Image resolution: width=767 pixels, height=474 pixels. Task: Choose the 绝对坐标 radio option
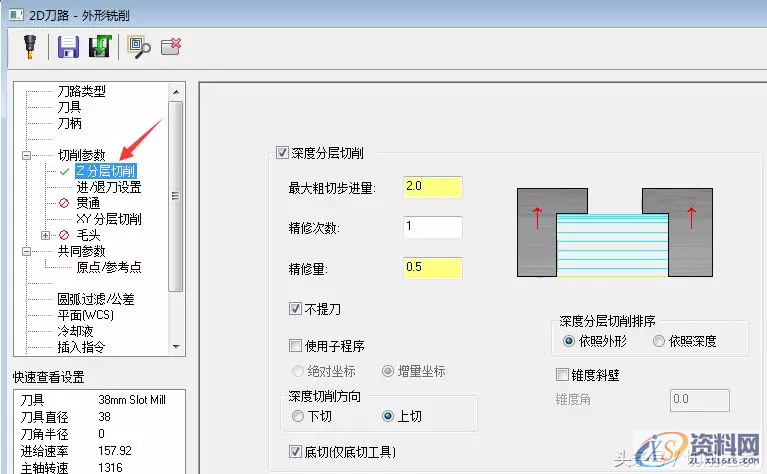tap(297, 371)
